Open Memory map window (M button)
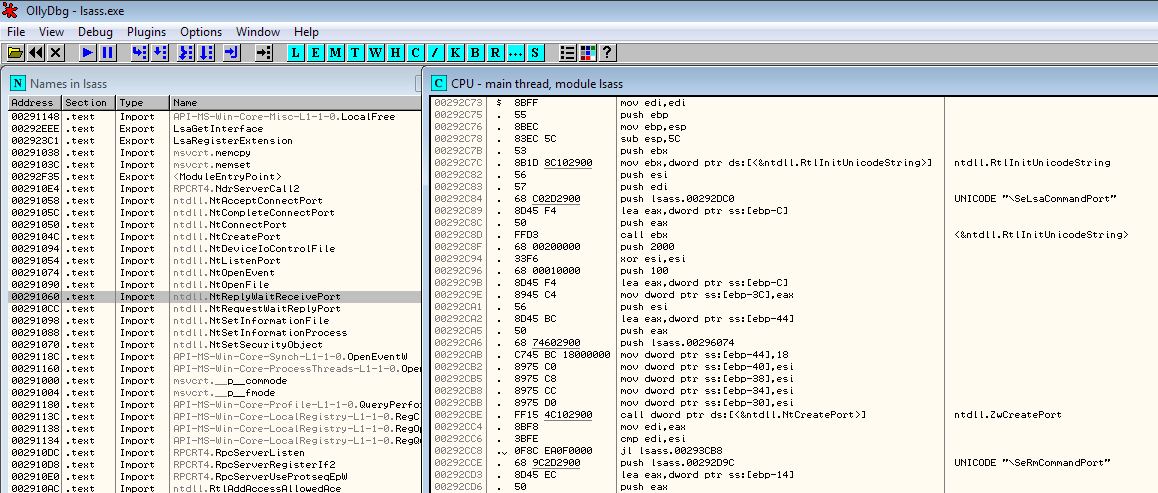1158x493 pixels. (336, 52)
